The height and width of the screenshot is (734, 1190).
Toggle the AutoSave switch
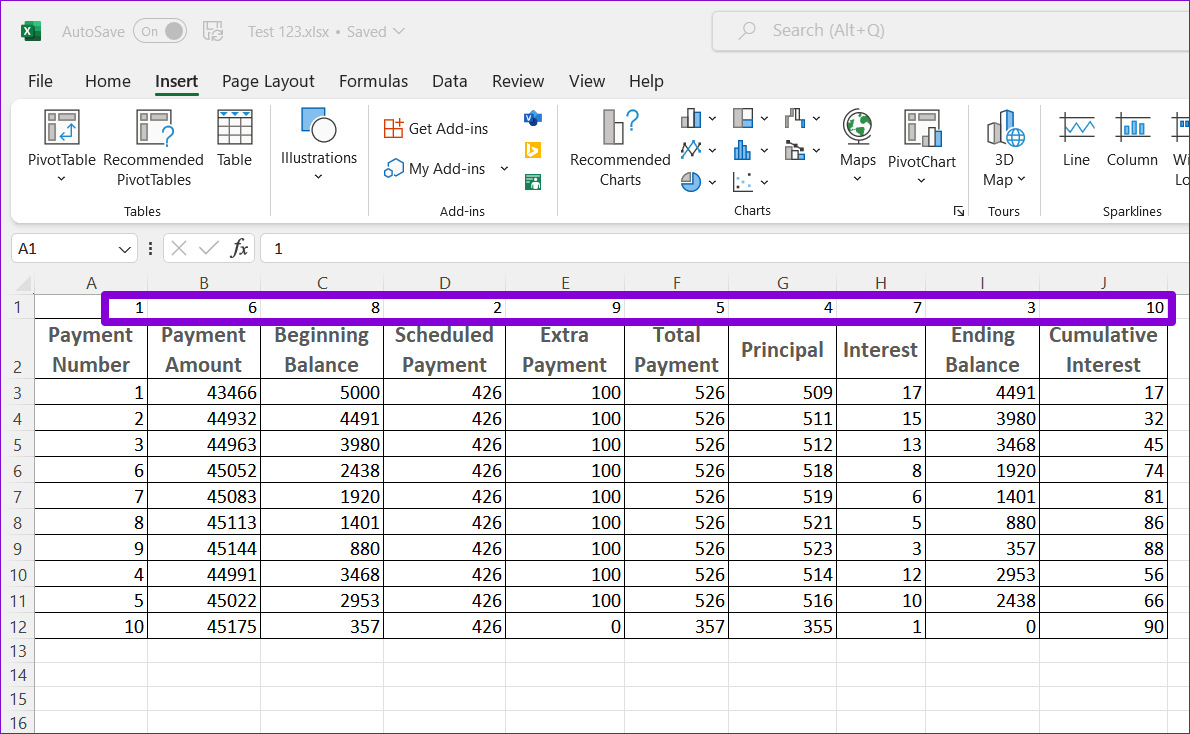point(160,31)
